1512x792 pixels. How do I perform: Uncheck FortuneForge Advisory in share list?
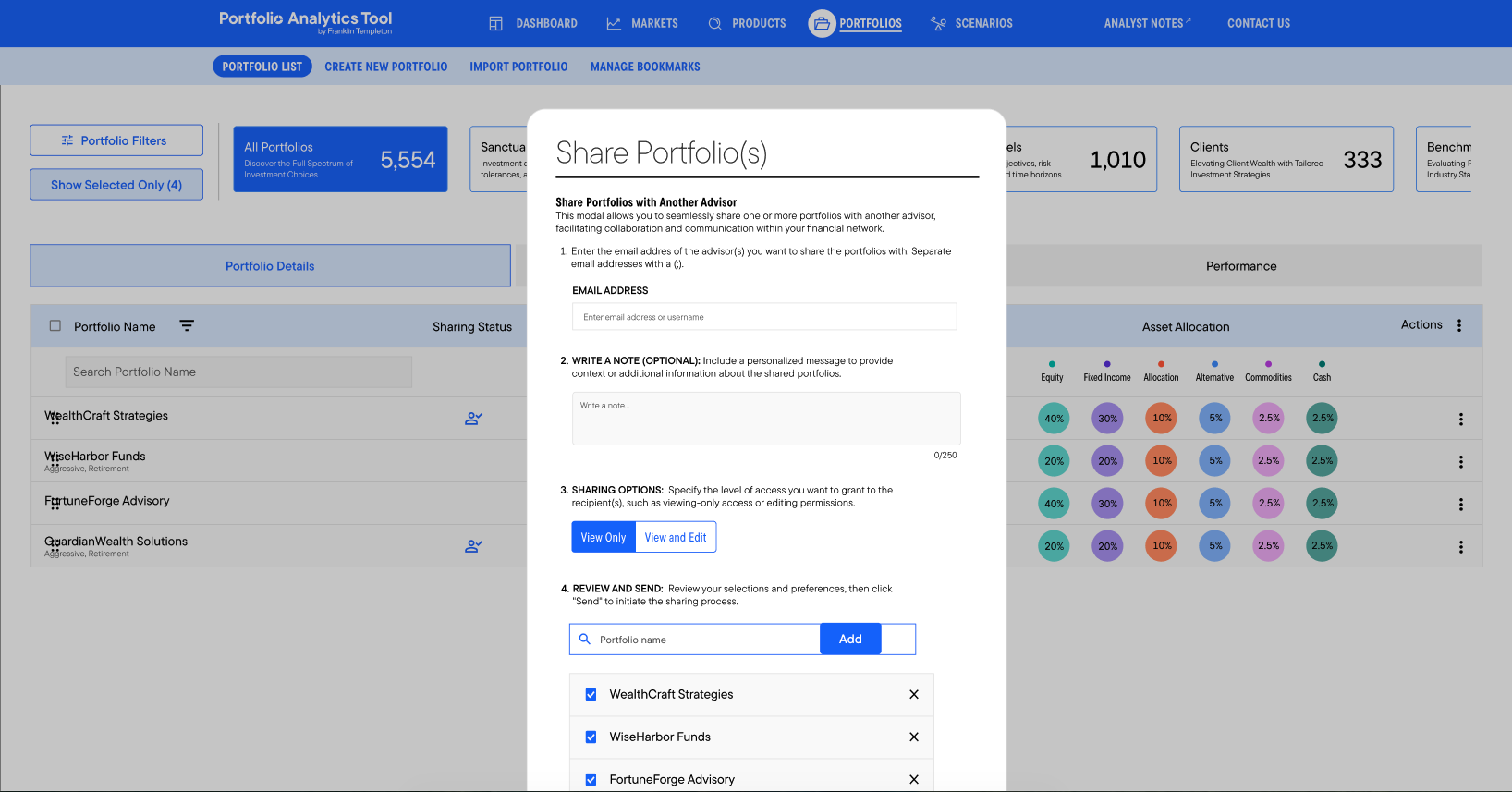(591, 779)
